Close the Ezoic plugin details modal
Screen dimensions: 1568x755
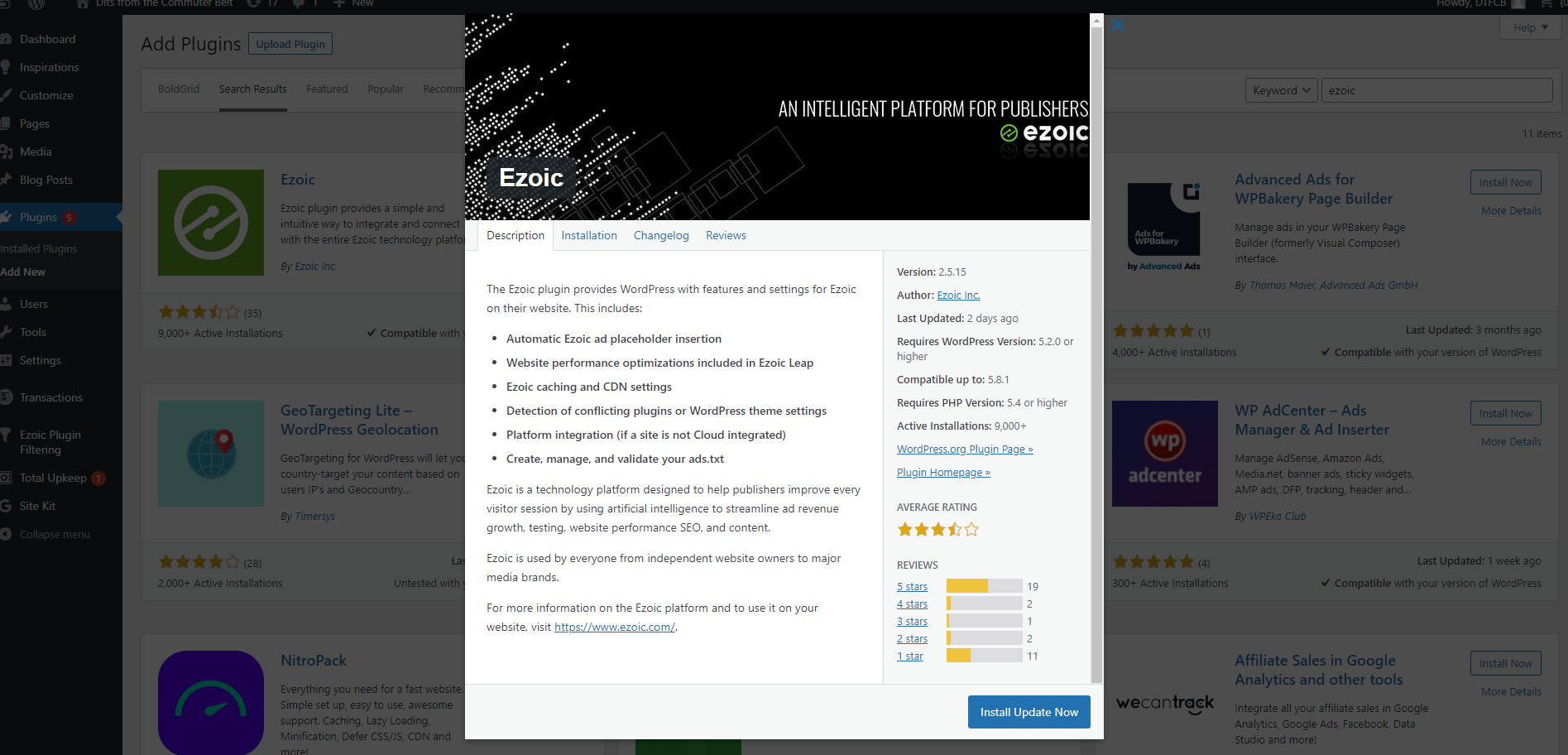pyautogui.click(x=1118, y=25)
